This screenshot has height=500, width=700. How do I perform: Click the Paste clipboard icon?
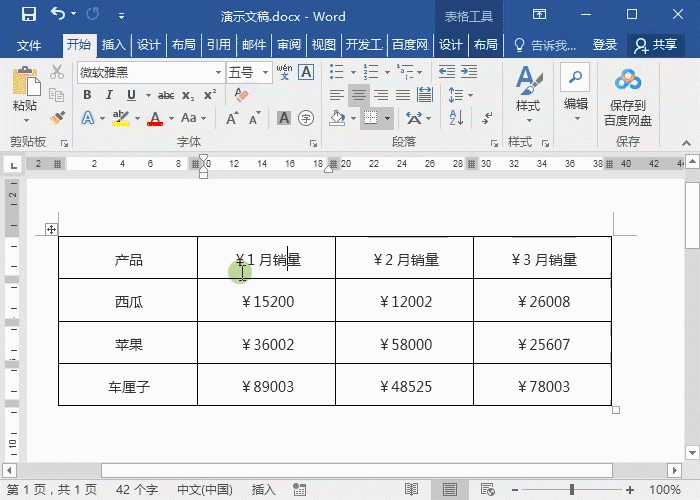tap(26, 81)
